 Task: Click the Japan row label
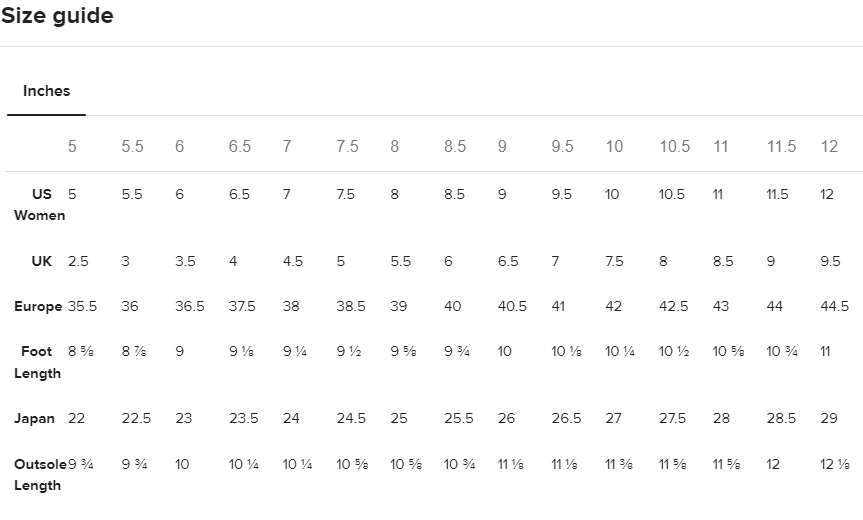coord(35,419)
